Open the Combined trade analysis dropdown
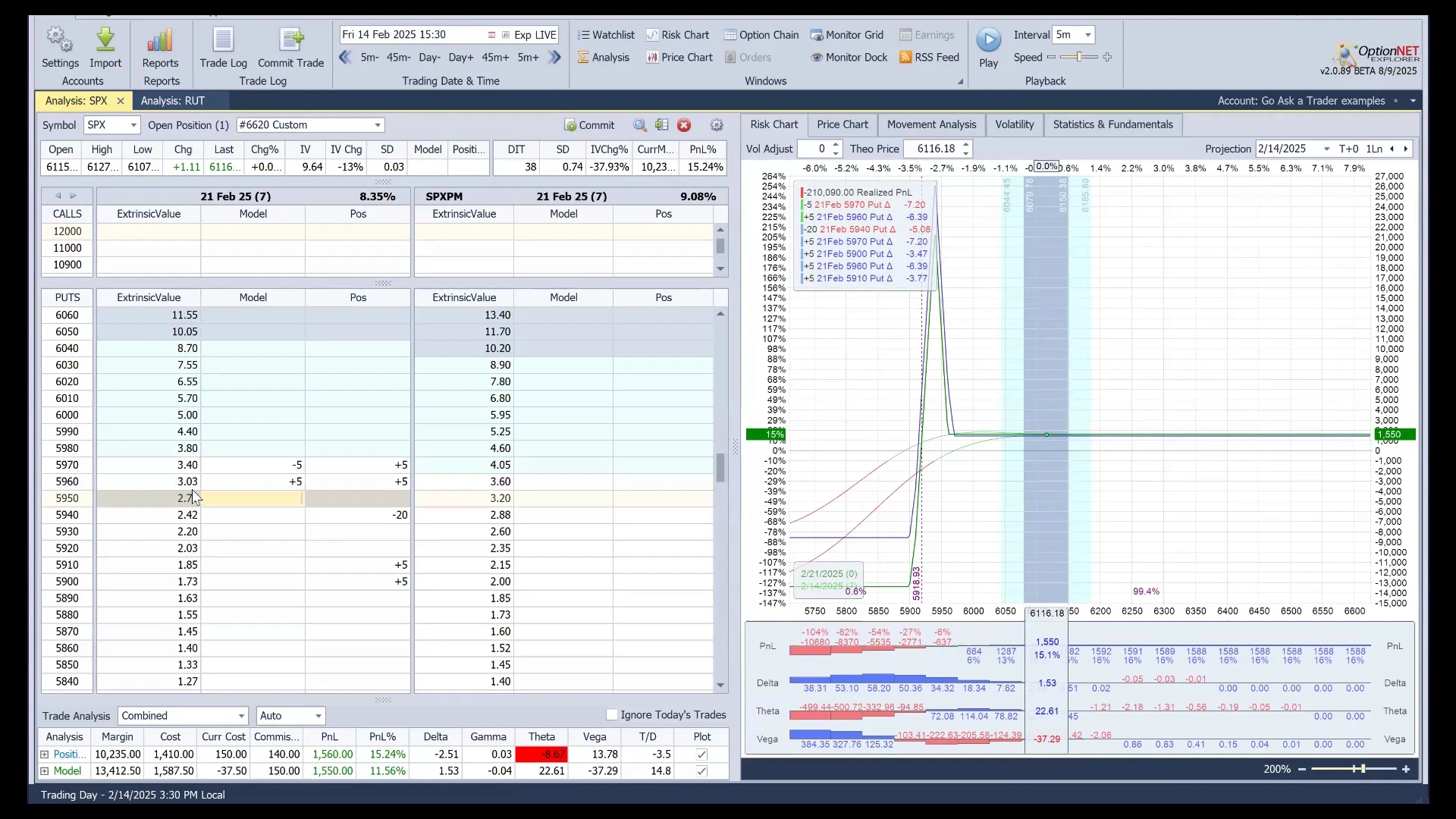Viewport: 1456px width, 819px height. [241, 716]
